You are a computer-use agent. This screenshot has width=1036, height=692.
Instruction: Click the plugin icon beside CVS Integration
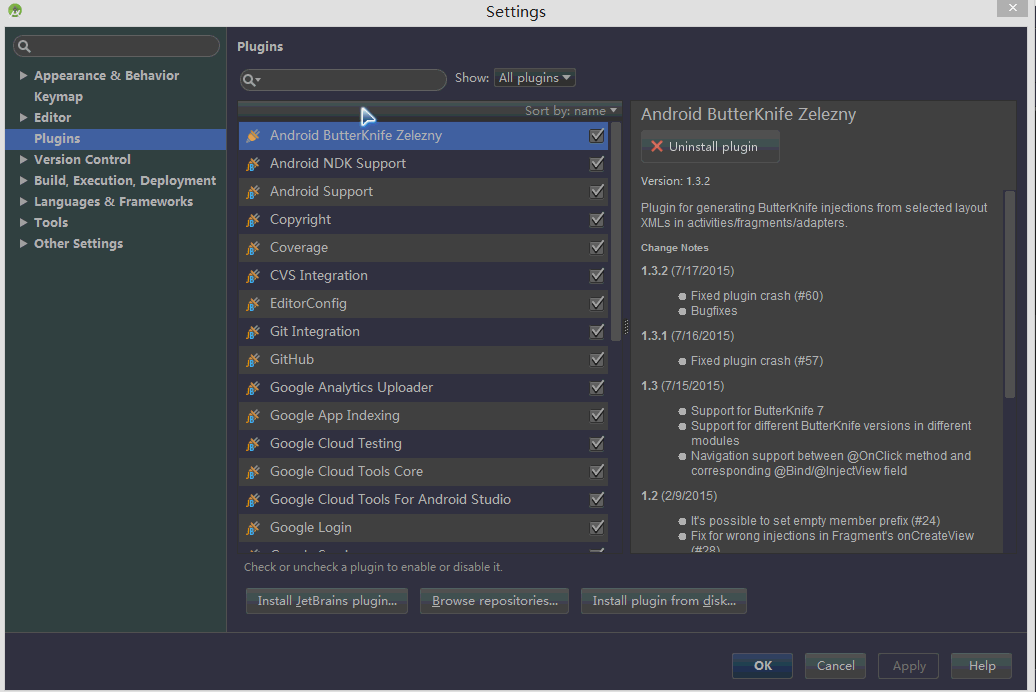[253, 276]
